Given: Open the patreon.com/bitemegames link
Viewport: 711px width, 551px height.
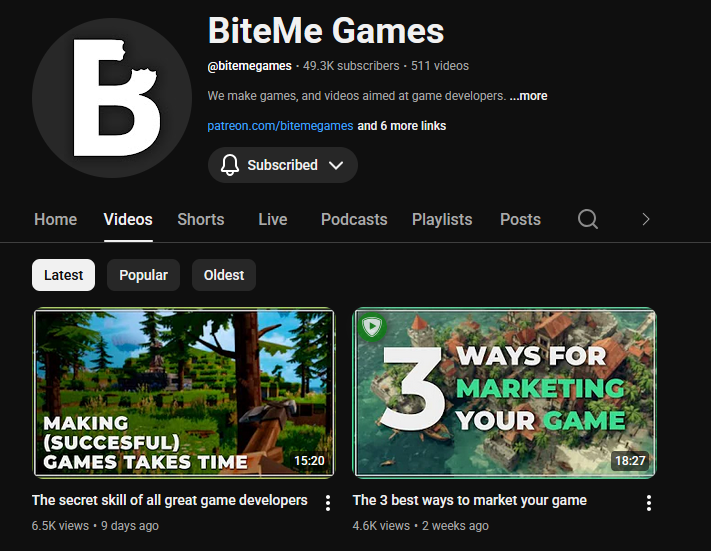Looking at the screenshot, I should coord(280,126).
